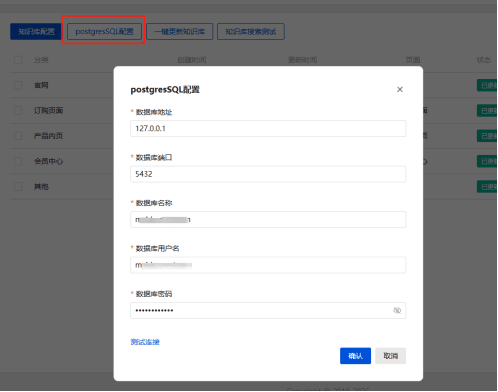
Task: Open the postgresSQL配置 button
Action: point(104,32)
